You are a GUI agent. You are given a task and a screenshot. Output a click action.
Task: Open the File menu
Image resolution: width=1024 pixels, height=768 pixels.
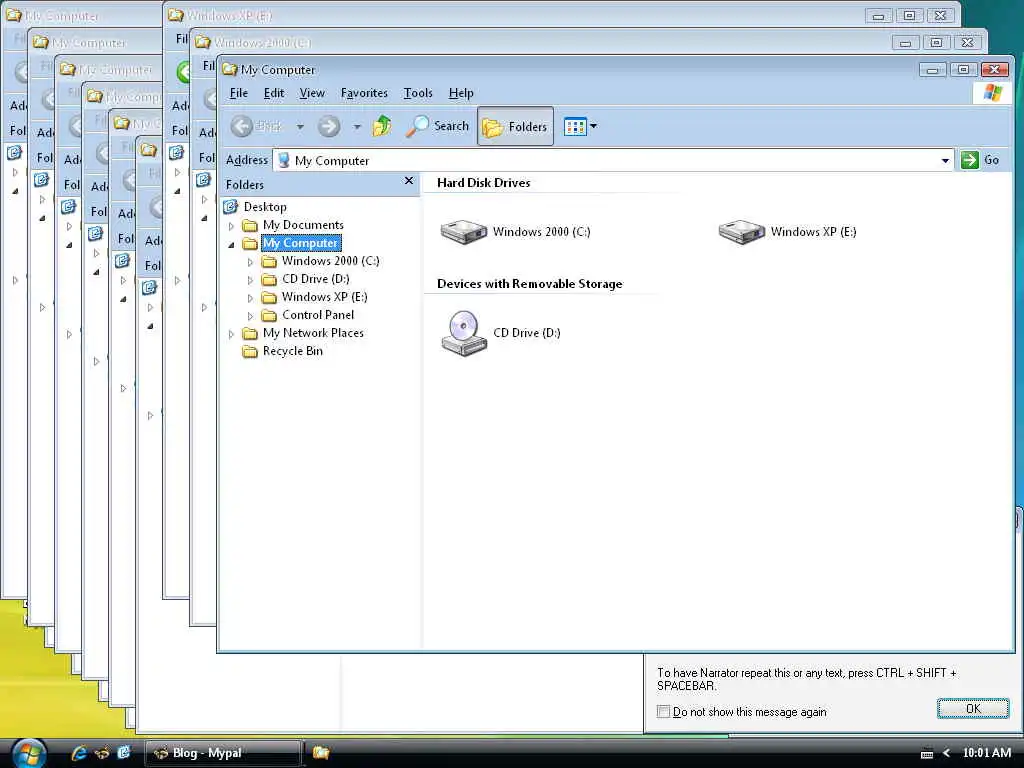pos(238,93)
